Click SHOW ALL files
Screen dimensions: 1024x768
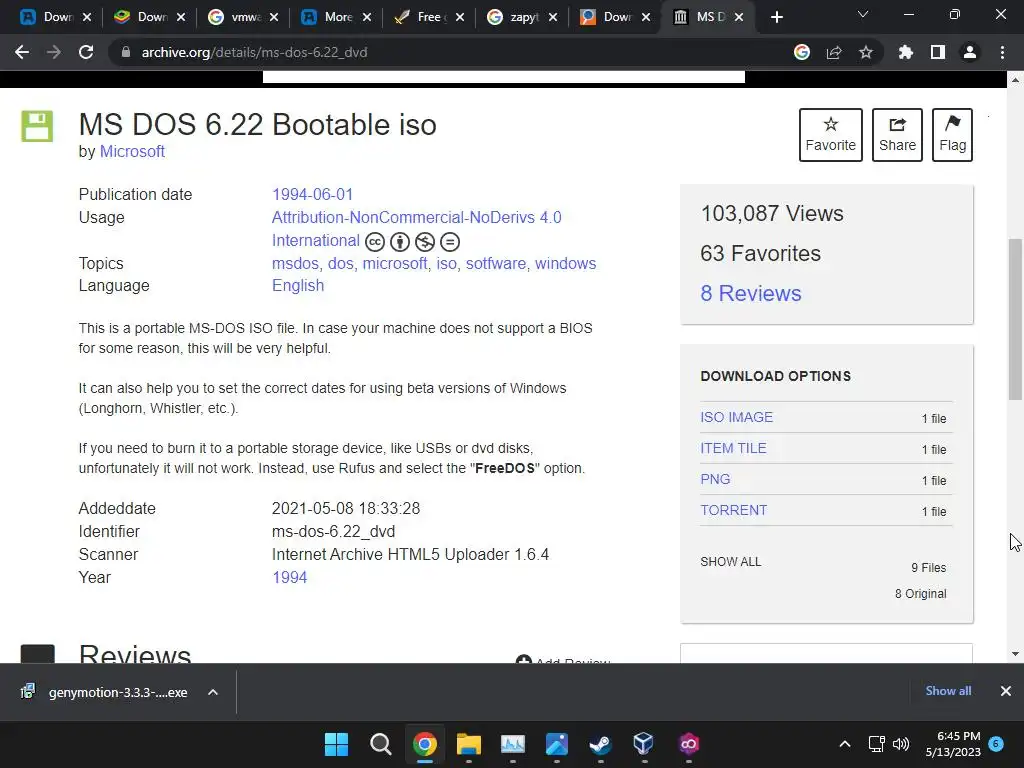click(731, 562)
